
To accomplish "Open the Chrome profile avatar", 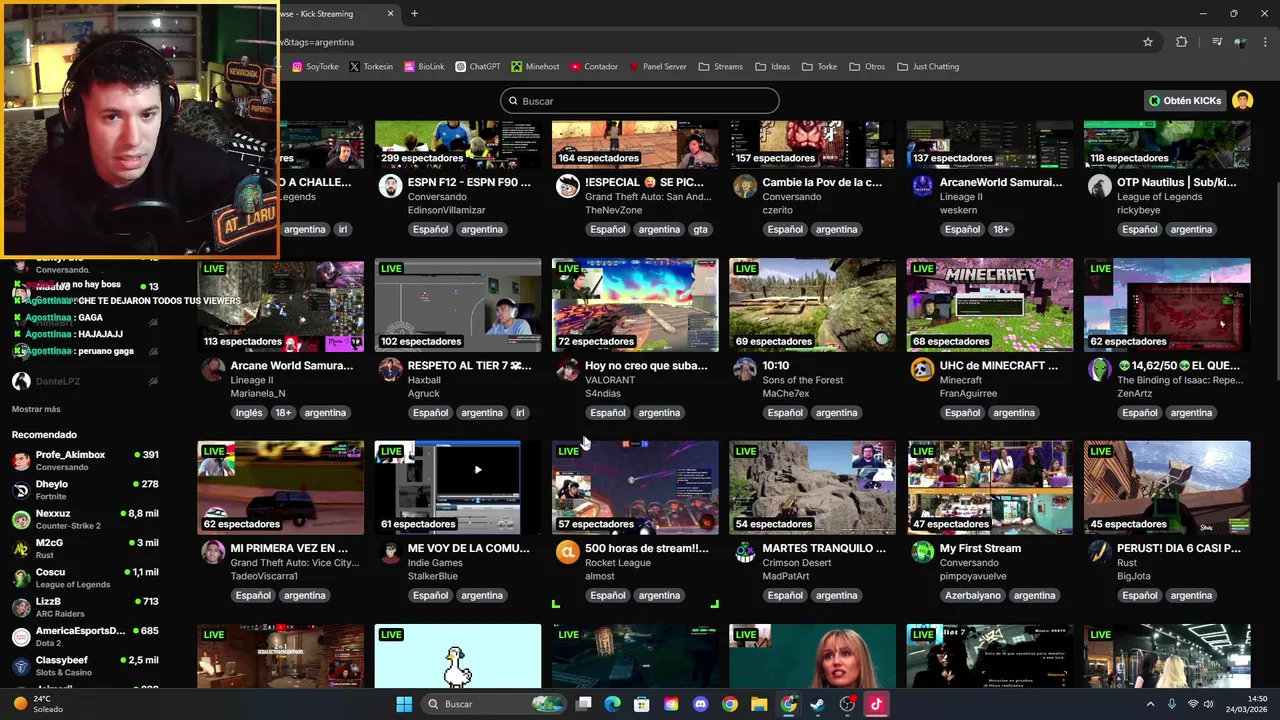I will tap(1241, 42).
